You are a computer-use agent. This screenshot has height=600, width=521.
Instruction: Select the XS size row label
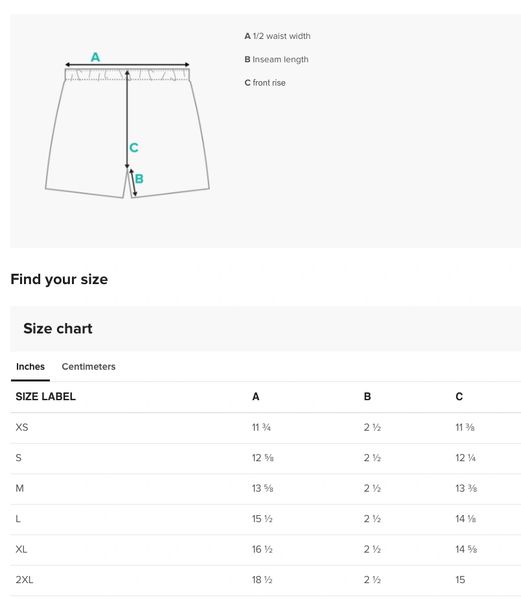pos(22,427)
